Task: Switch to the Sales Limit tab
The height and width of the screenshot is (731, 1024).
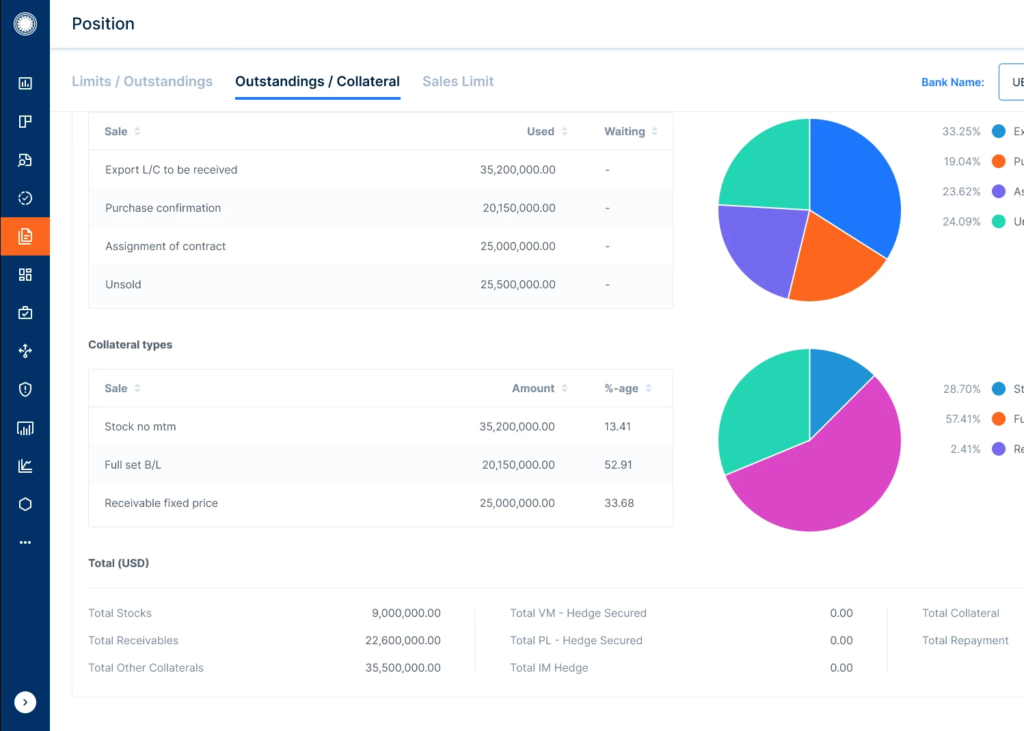Action: coord(458,82)
